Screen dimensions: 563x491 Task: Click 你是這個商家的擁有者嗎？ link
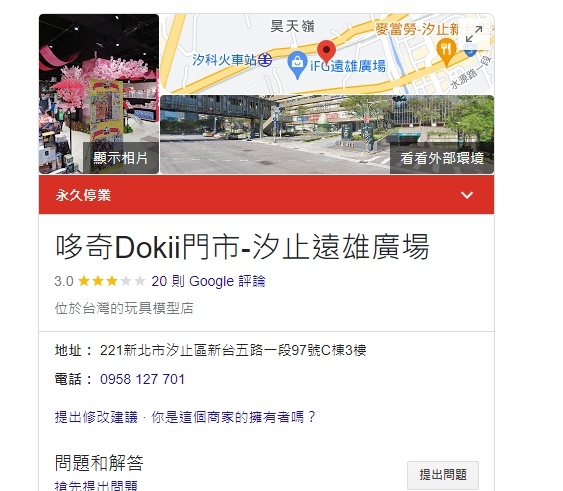coord(233,417)
